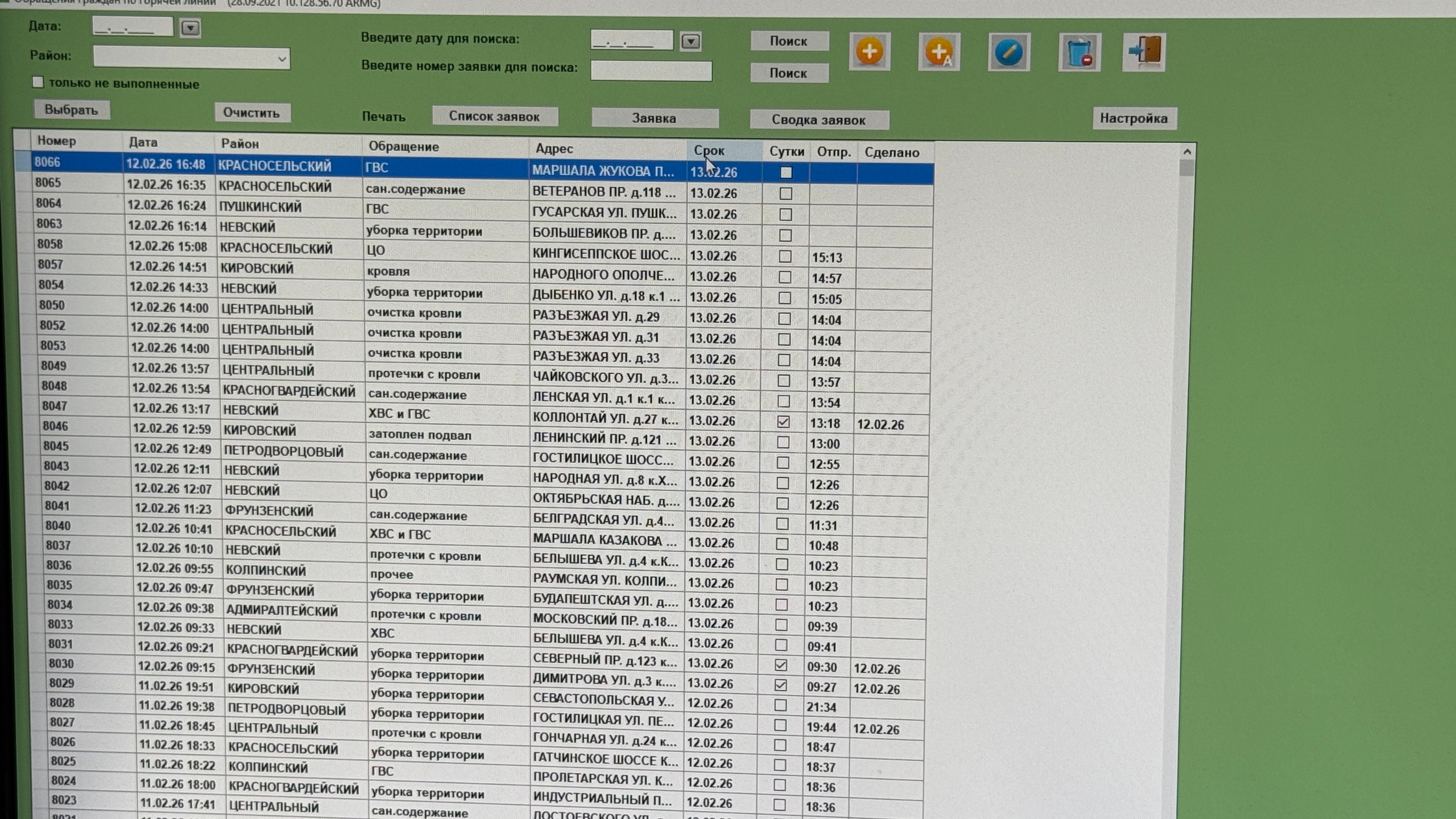Screen dimensions: 1456x819
Task: Focus the request number search field
Action: point(651,71)
